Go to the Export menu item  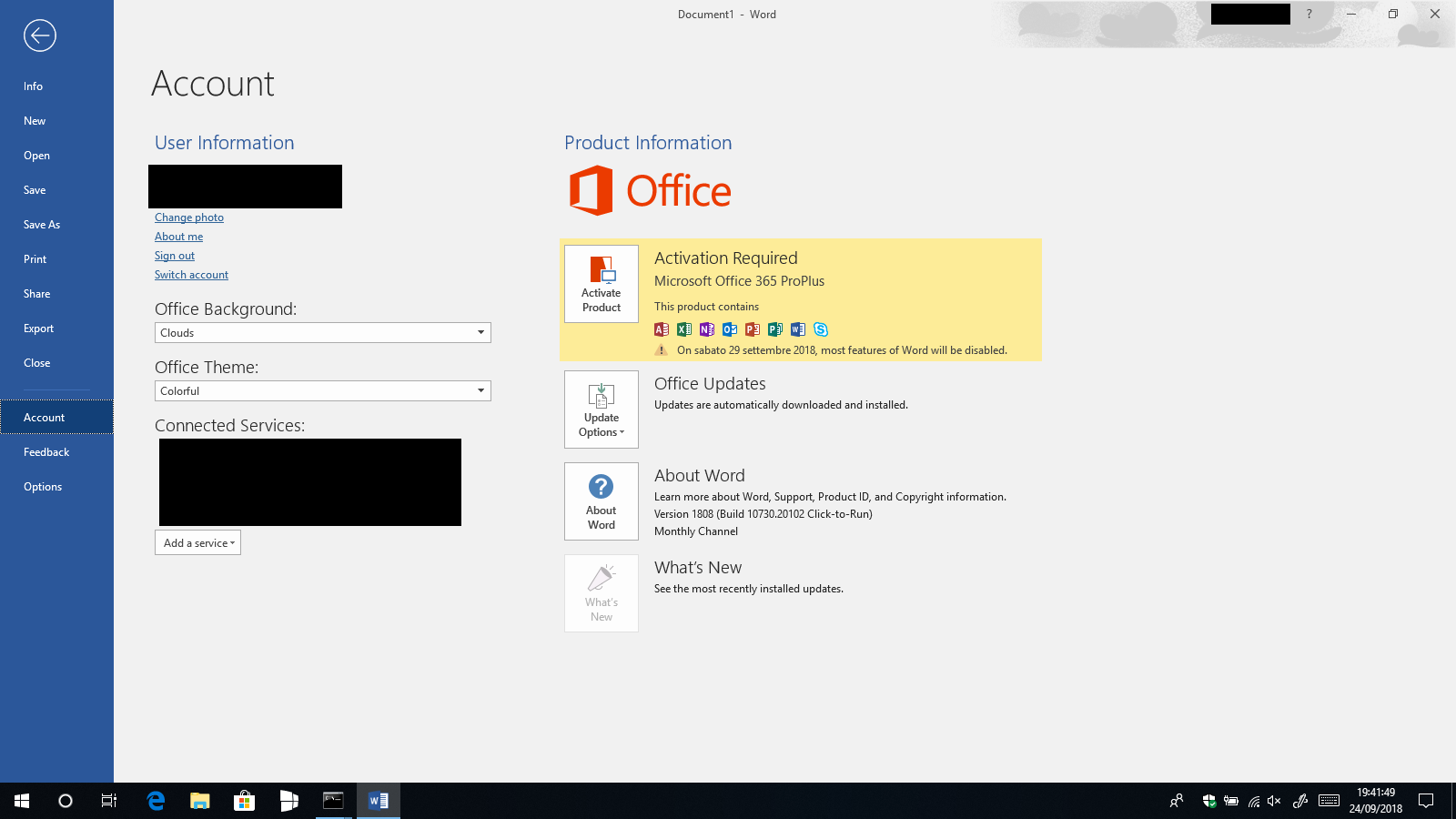coord(38,329)
